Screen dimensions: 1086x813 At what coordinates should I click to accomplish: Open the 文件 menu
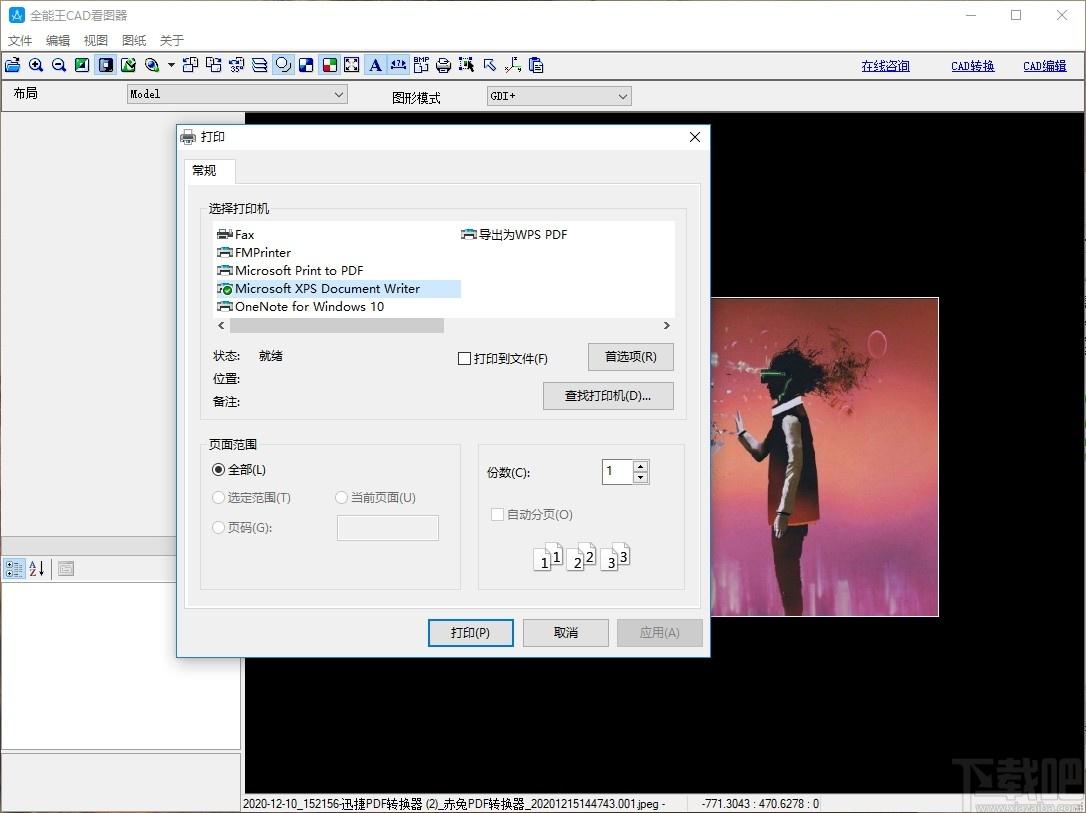pos(19,40)
